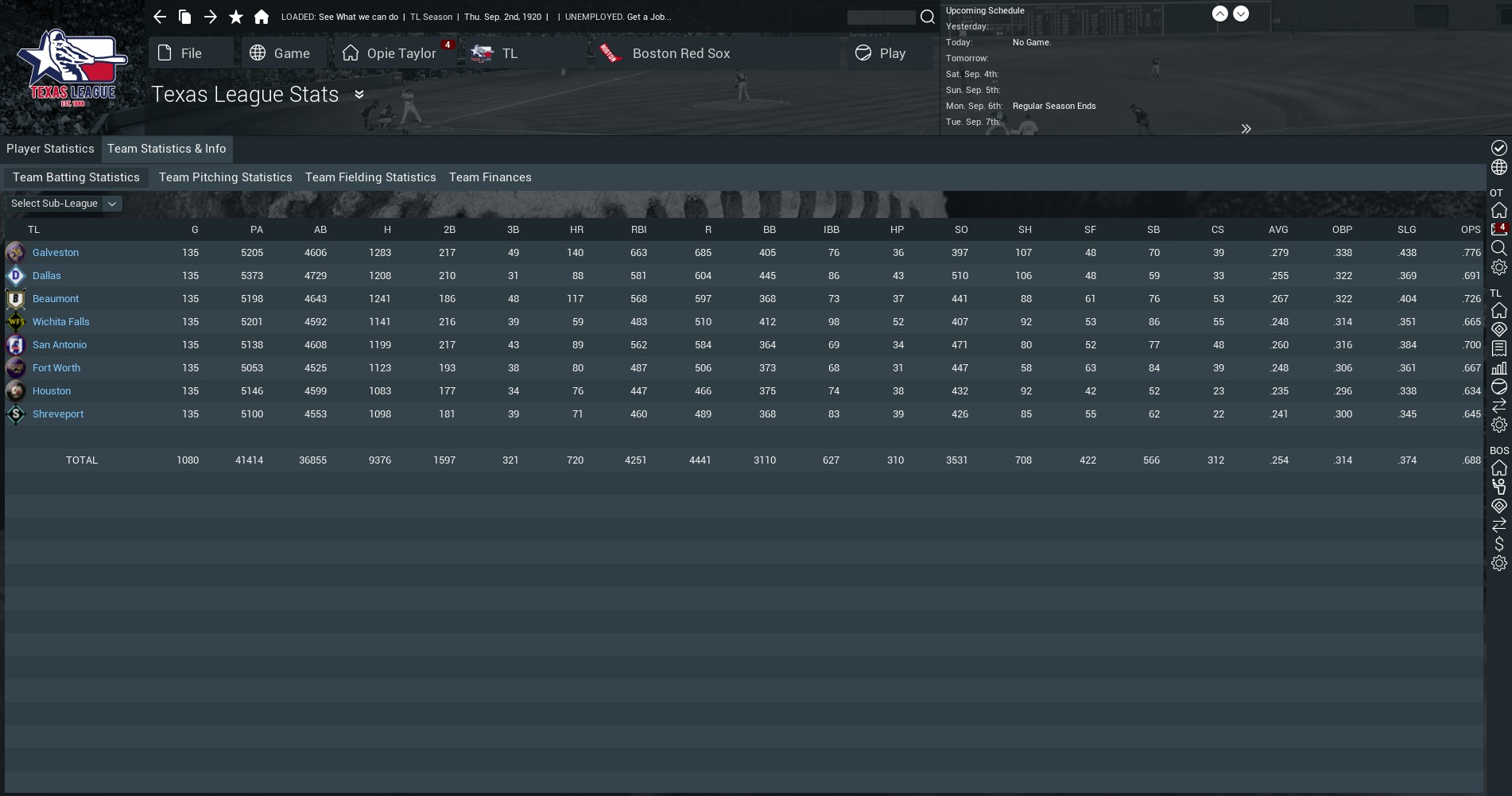Open the TL news page icon
This screenshot has height=796, width=1512.
(1498, 348)
